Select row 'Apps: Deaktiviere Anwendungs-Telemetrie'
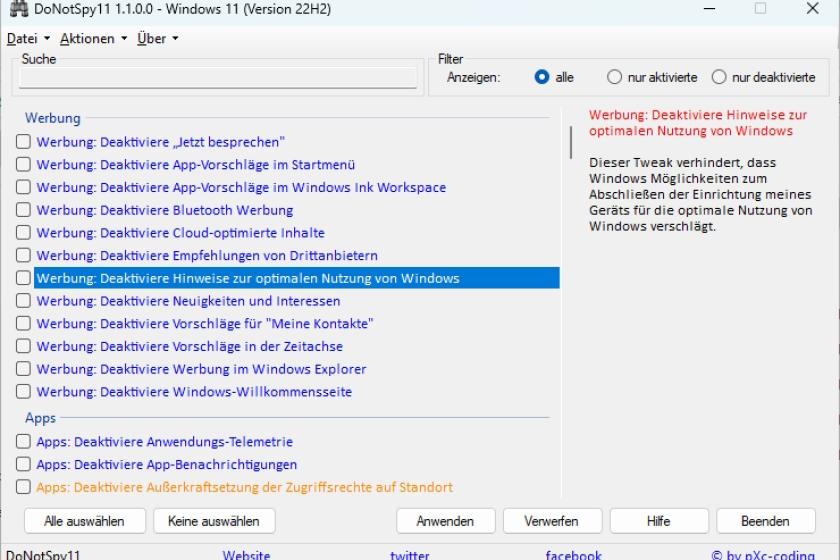 click(164, 442)
